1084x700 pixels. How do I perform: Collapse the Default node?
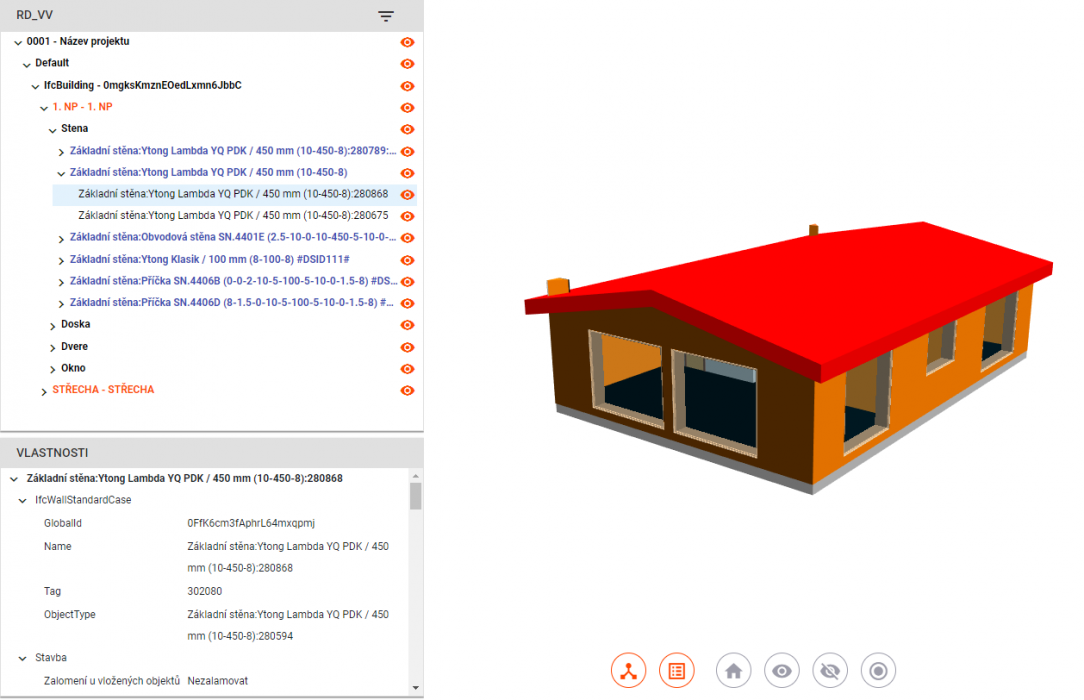[26, 64]
